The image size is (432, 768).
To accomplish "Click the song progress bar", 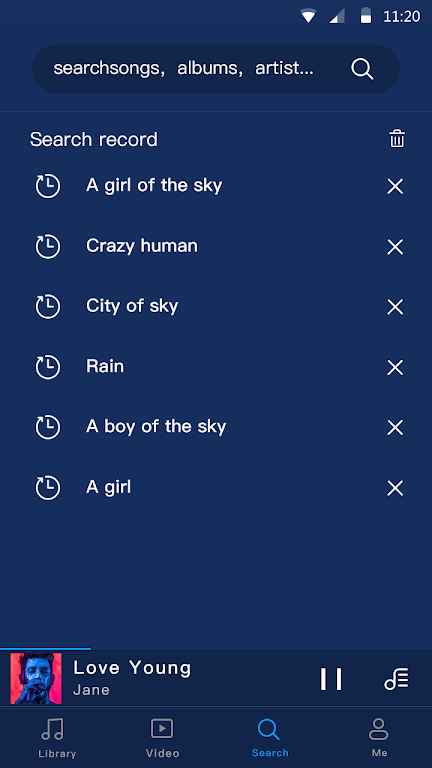I will (x=216, y=648).
